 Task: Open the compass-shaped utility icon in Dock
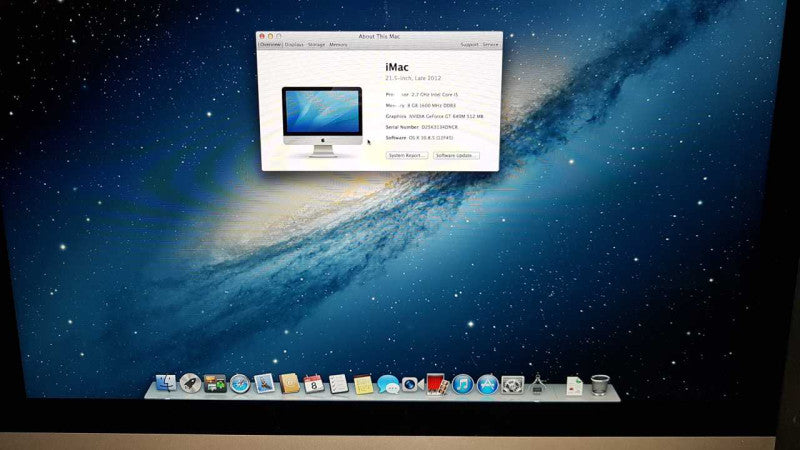[537, 384]
